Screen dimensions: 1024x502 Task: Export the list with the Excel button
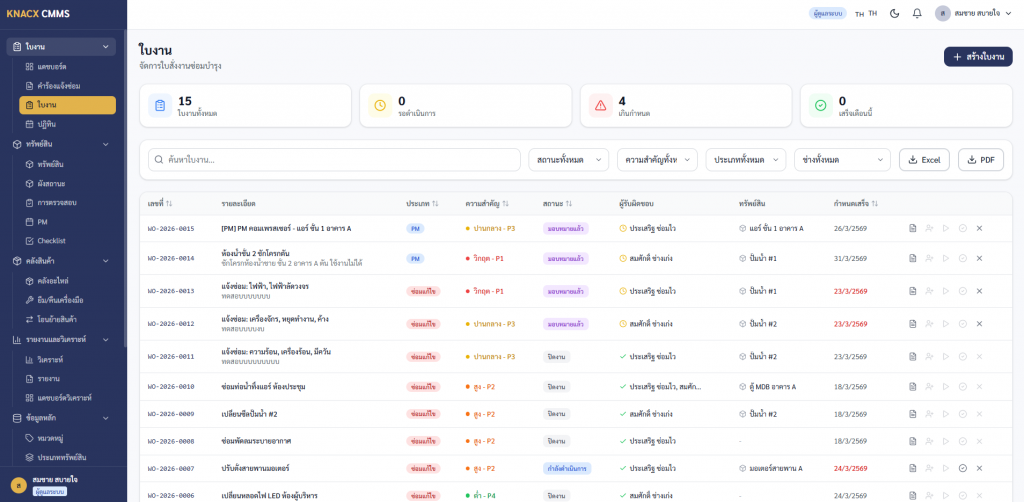[x=924, y=160]
